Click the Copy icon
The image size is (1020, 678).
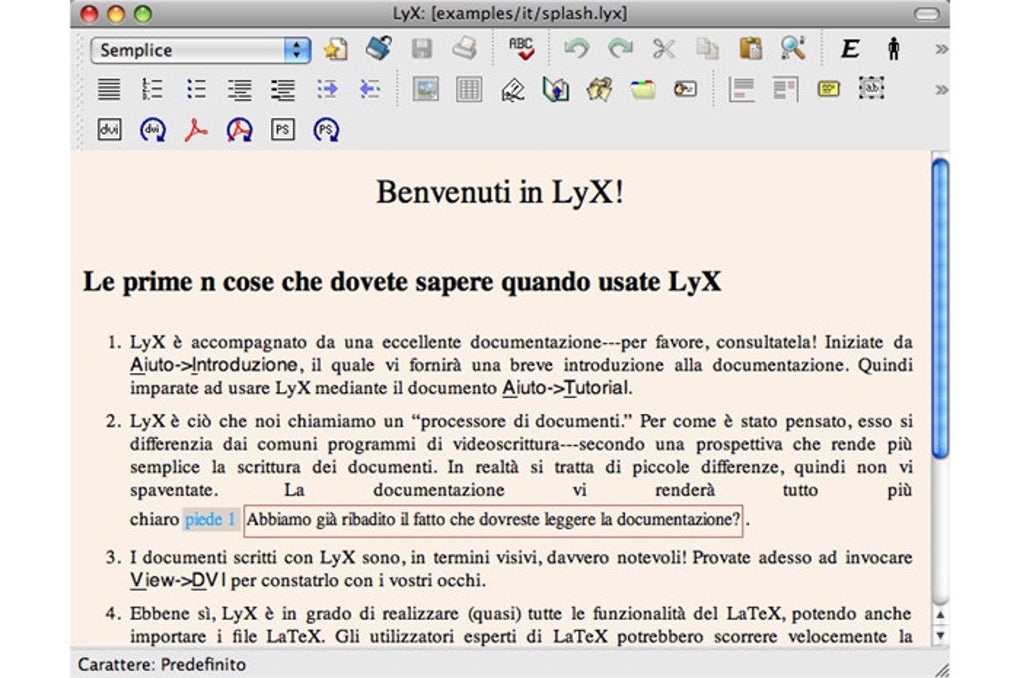707,49
